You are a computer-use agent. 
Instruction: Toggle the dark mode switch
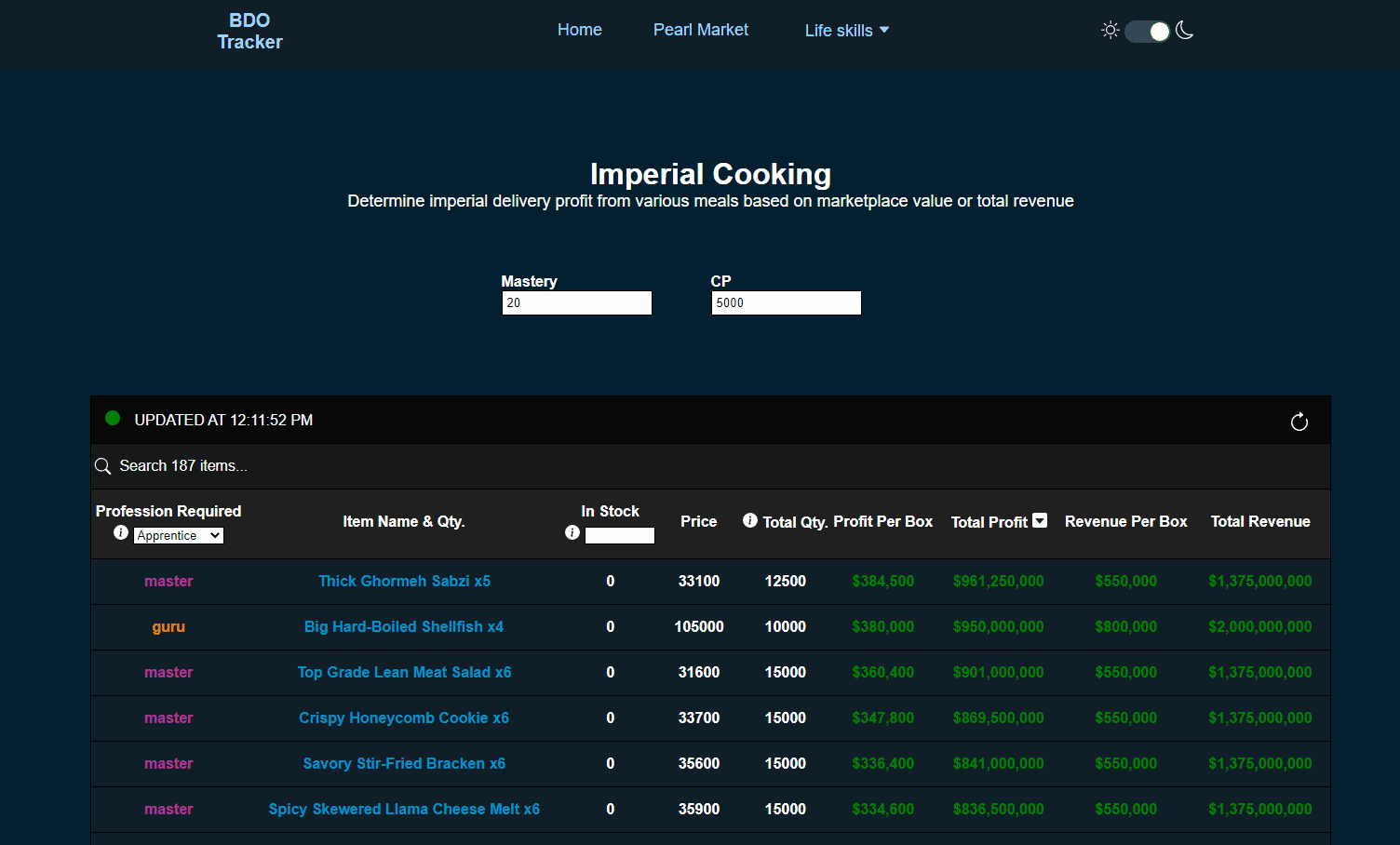[1147, 32]
